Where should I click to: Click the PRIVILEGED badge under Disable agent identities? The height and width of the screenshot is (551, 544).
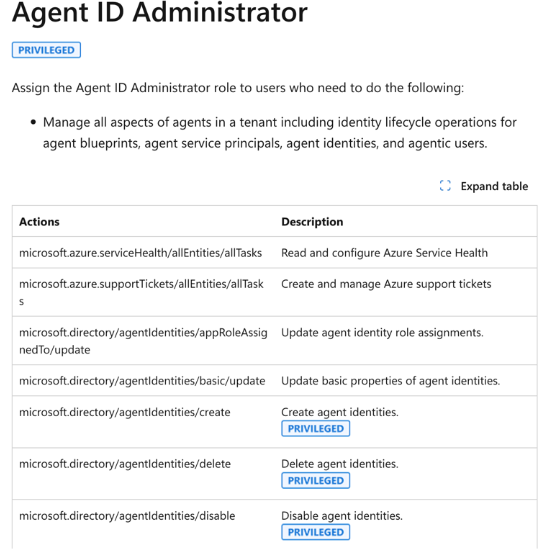click(x=315, y=532)
